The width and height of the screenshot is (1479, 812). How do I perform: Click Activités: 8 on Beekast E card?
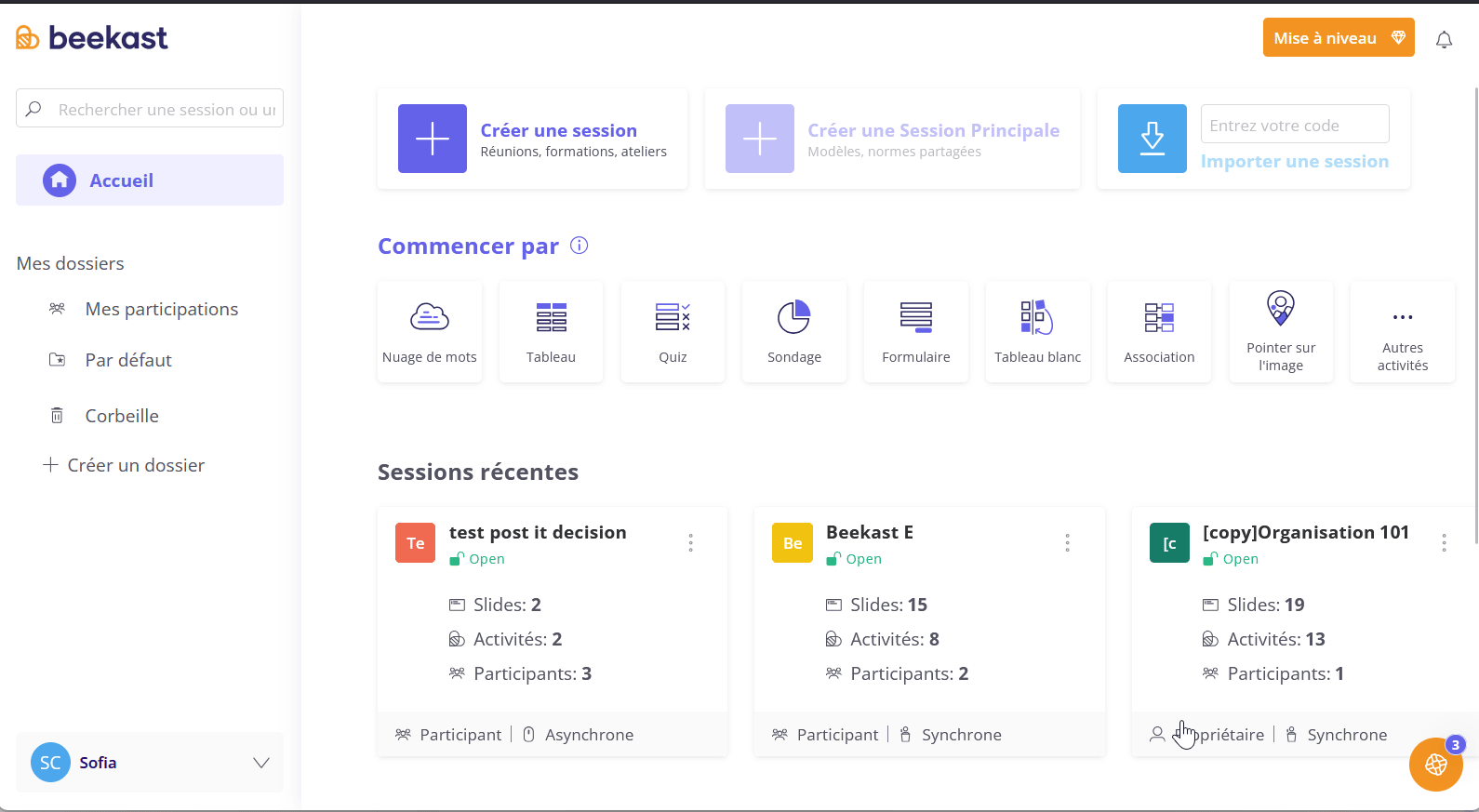pos(883,639)
